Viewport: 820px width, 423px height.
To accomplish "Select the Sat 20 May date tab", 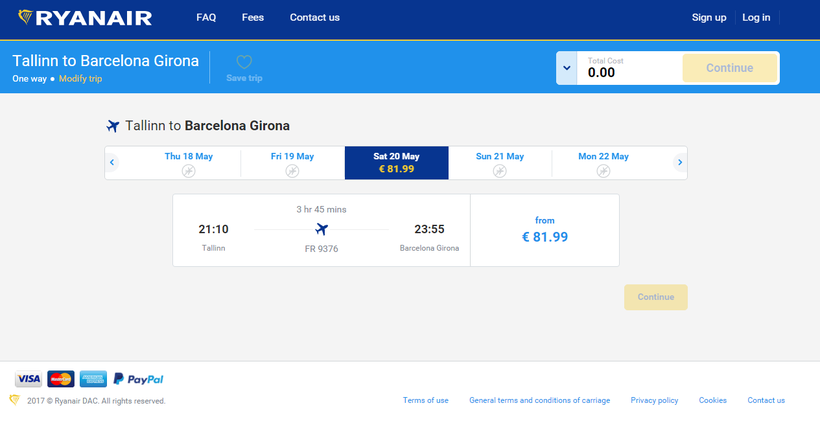I will click(x=396, y=162).
